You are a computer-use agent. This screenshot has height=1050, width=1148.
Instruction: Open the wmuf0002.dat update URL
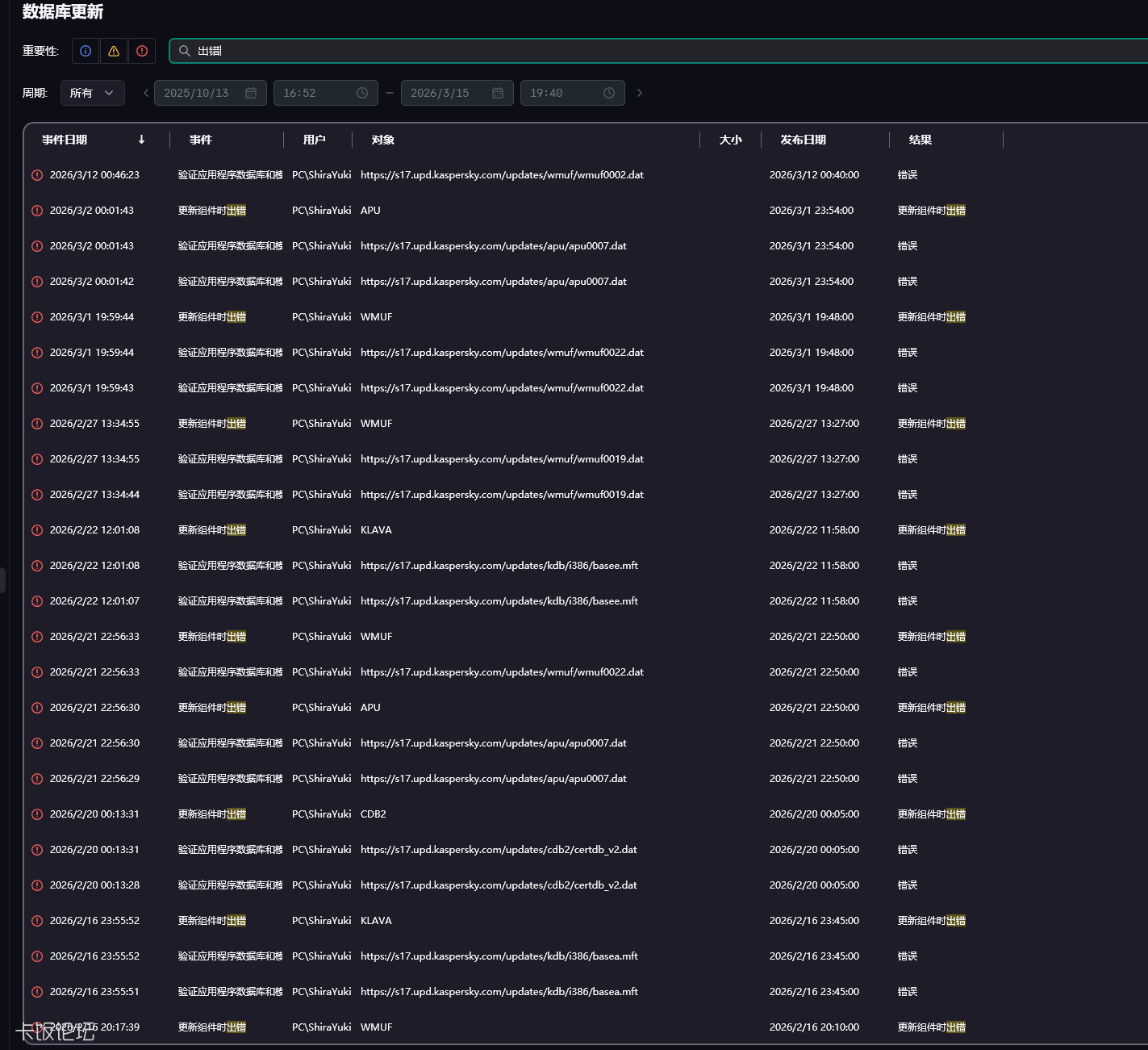click(502, 175)
